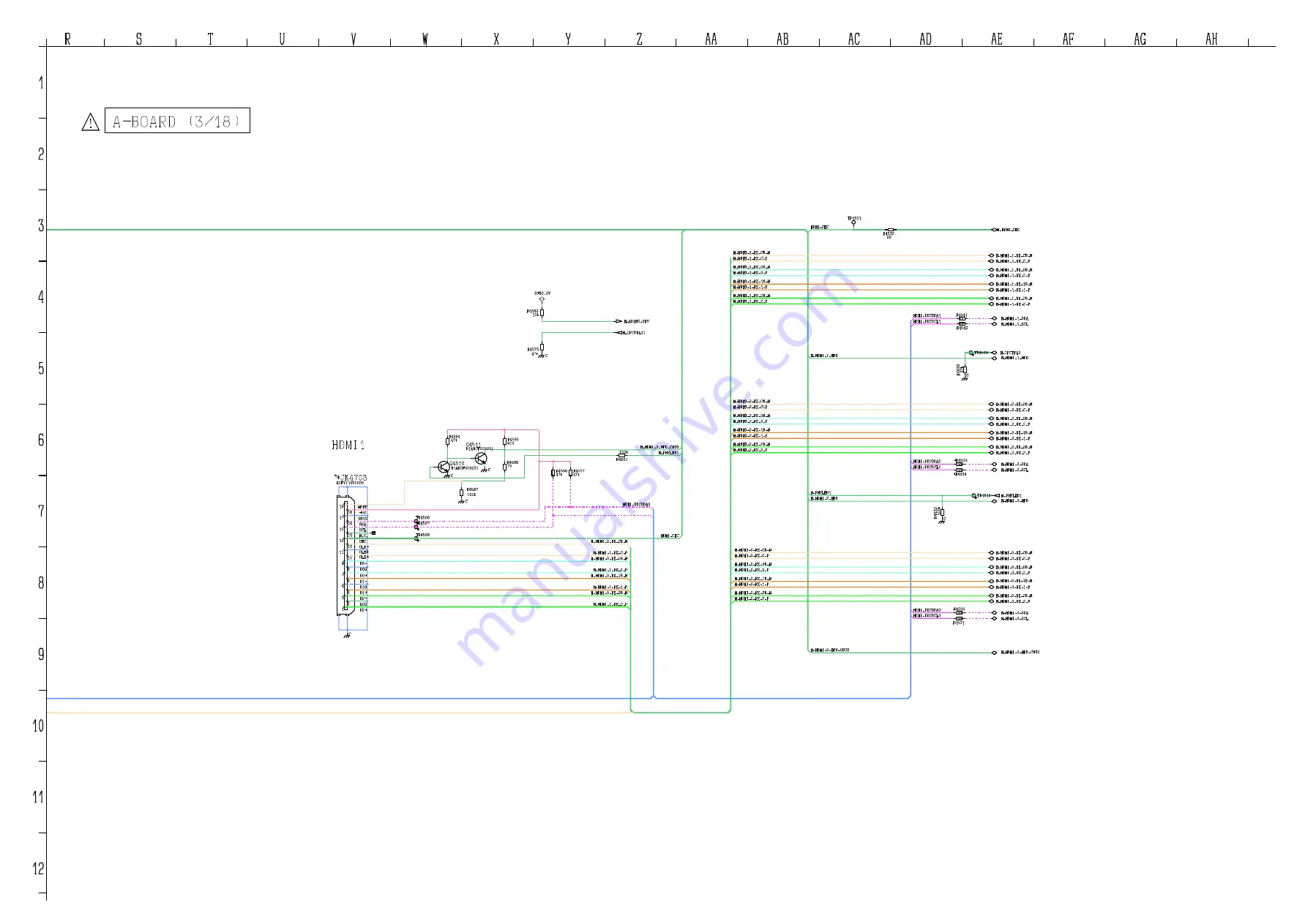Click the JK4703 connector reference label
The width and height of the screenshot is (1308, 924).
pos(351,478)
